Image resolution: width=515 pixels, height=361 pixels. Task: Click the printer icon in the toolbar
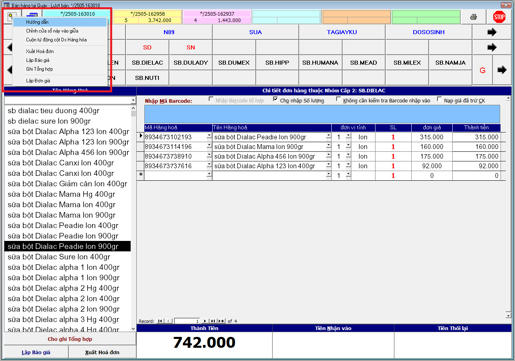[473, 17]
